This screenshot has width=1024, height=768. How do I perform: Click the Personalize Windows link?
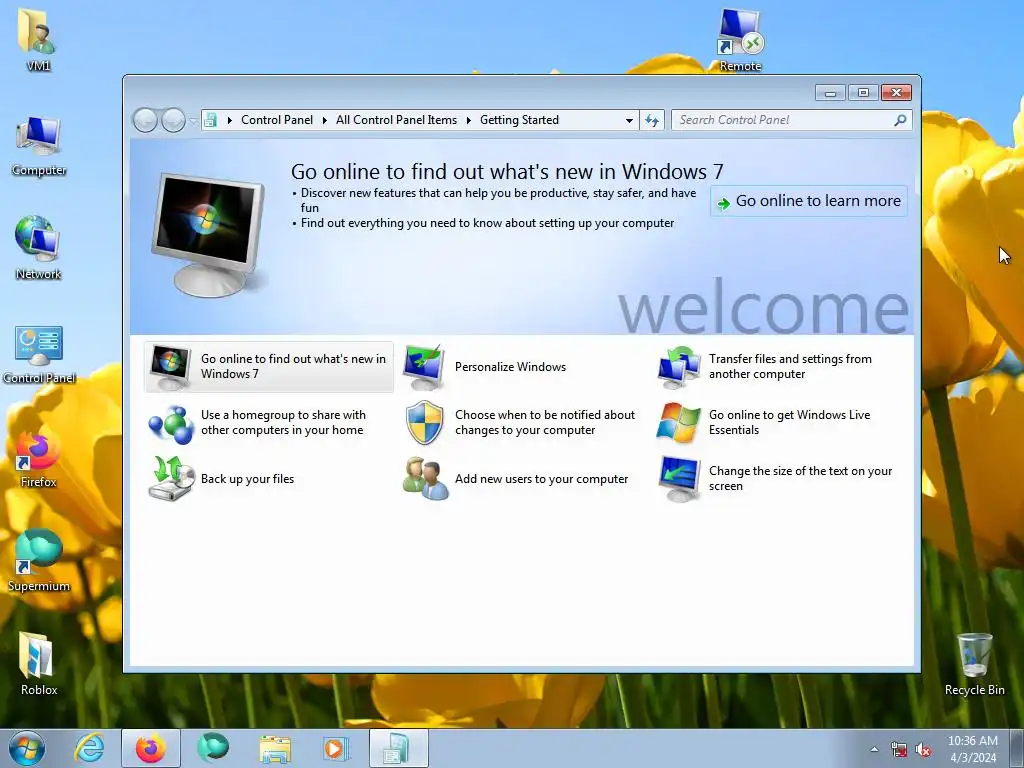pyautogui.click(x=510, y=367)
